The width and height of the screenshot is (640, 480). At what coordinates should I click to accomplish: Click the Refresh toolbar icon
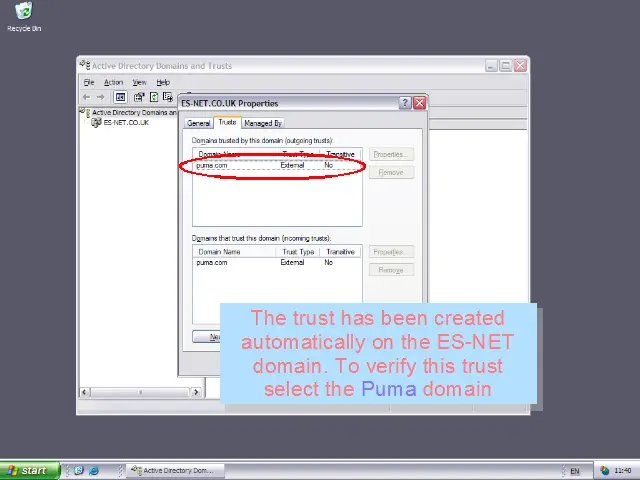tap(154, 97)
